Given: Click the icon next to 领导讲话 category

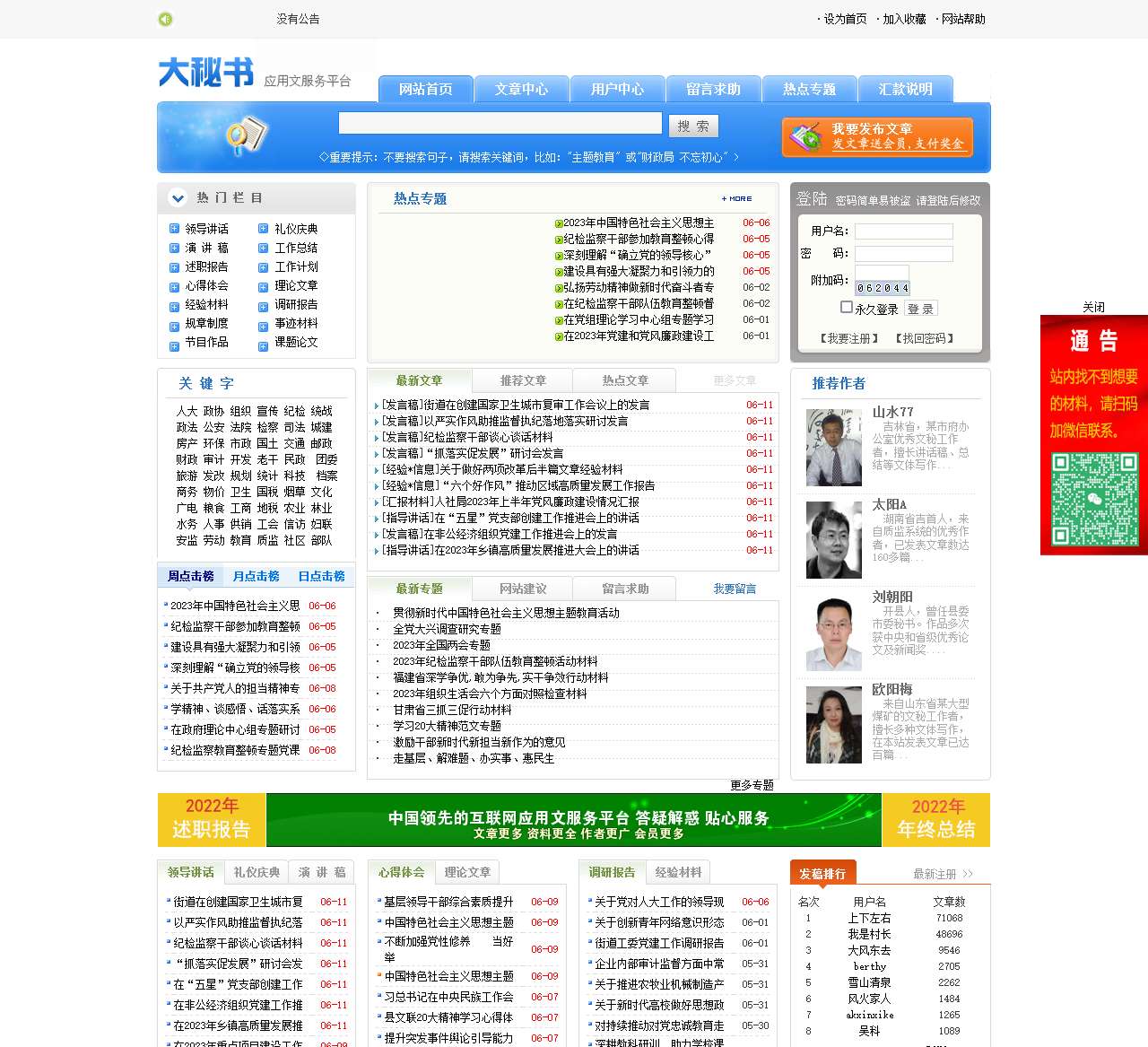Looking at the screenshot, I should coord(175,229).
